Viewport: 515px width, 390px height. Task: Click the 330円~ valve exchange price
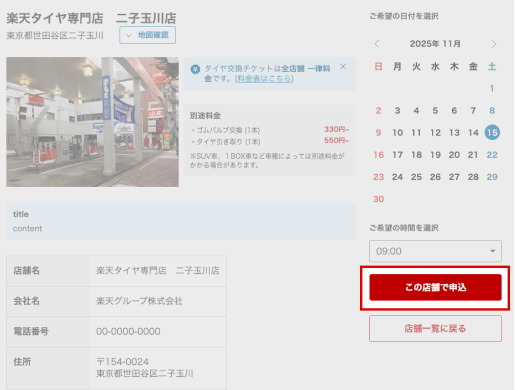336,129
